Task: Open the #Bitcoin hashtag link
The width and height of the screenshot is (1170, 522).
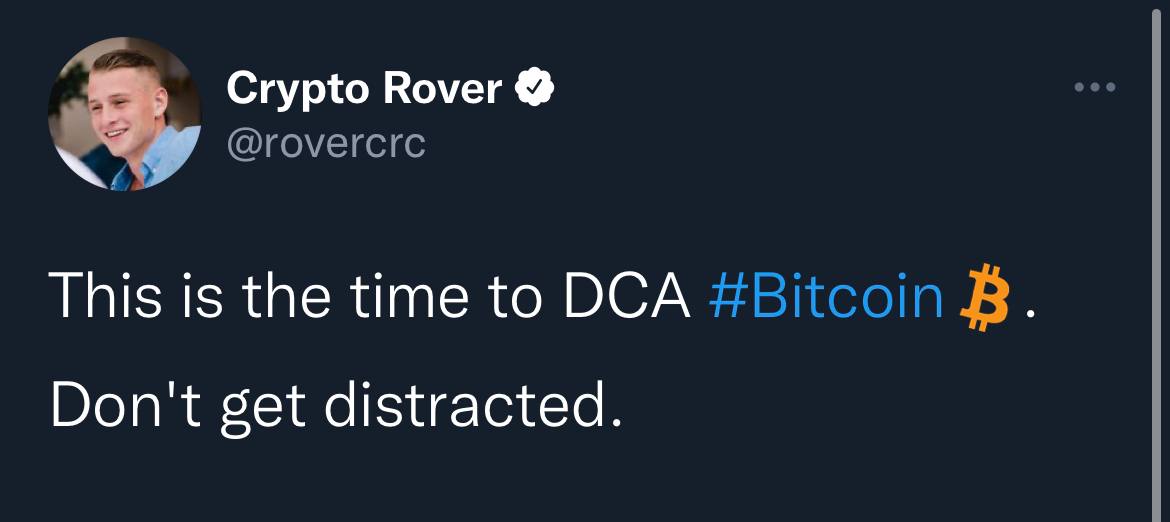Action: click(x=826, y=296)
